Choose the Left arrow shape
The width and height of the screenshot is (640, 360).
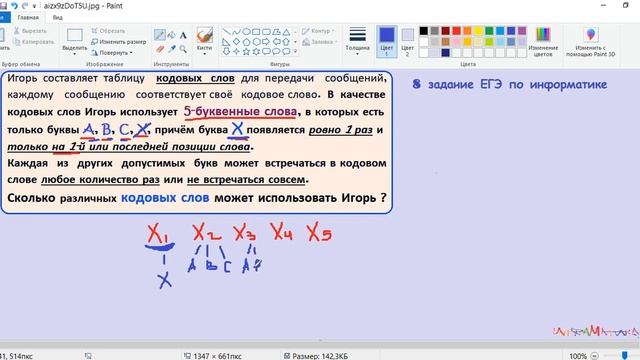click(x=276, y=42)
